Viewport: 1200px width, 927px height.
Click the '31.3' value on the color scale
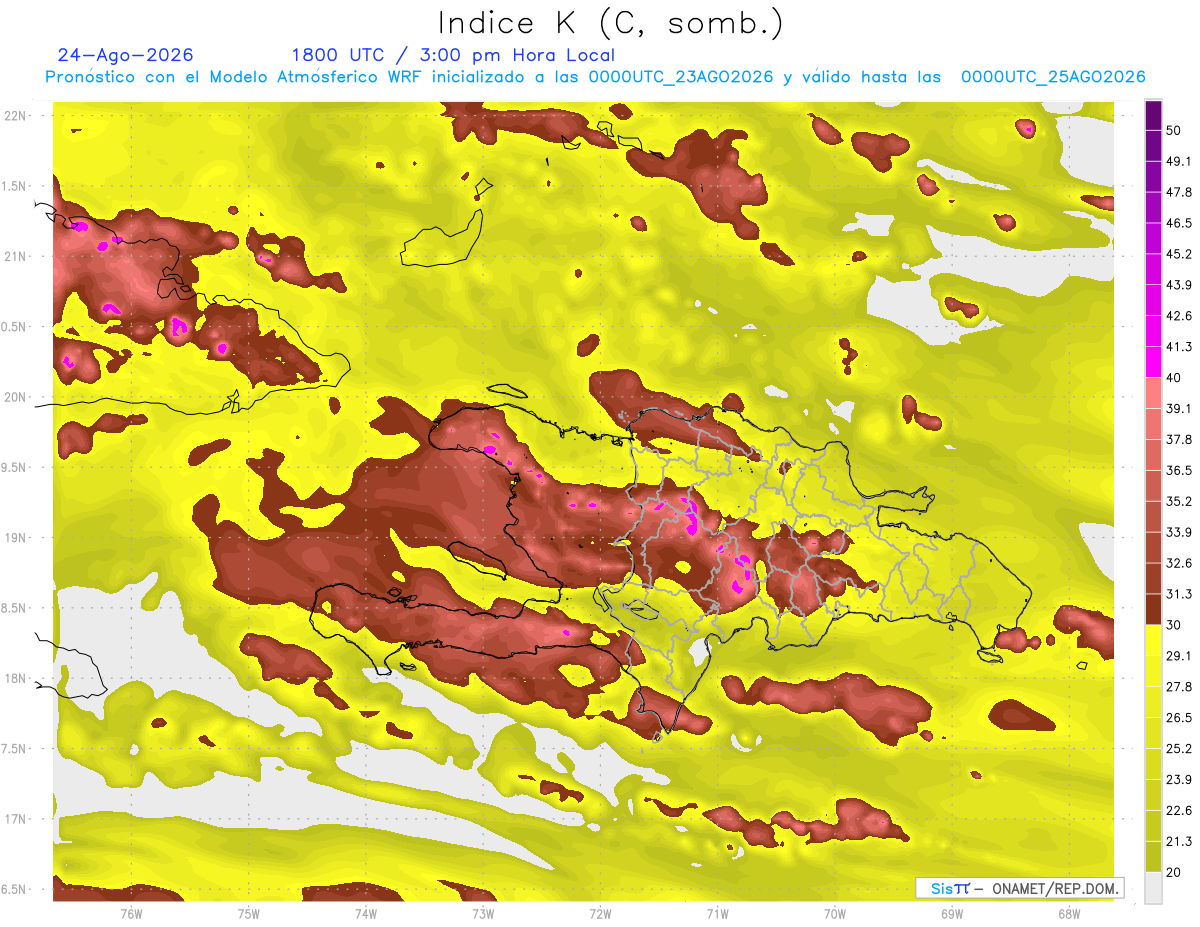[x=1179, y=594]
